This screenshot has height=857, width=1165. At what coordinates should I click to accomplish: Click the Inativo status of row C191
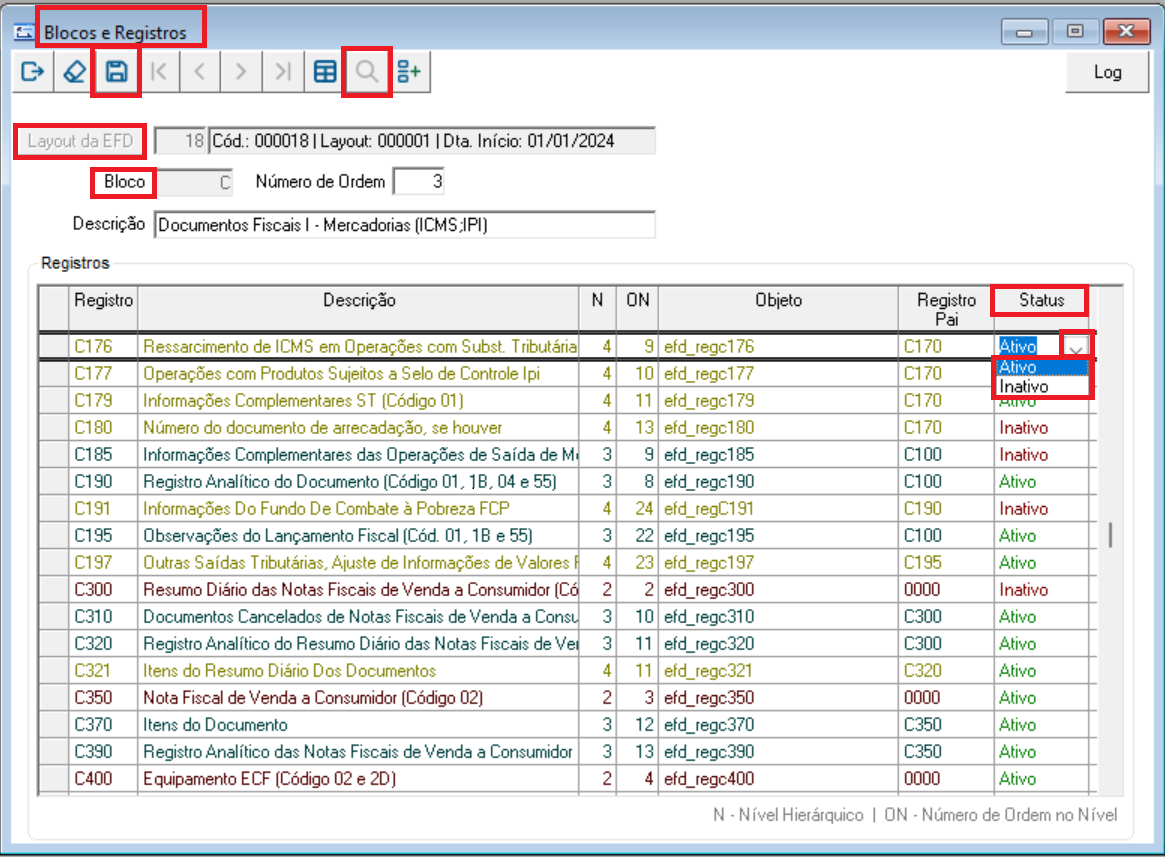pos(1041,509)
